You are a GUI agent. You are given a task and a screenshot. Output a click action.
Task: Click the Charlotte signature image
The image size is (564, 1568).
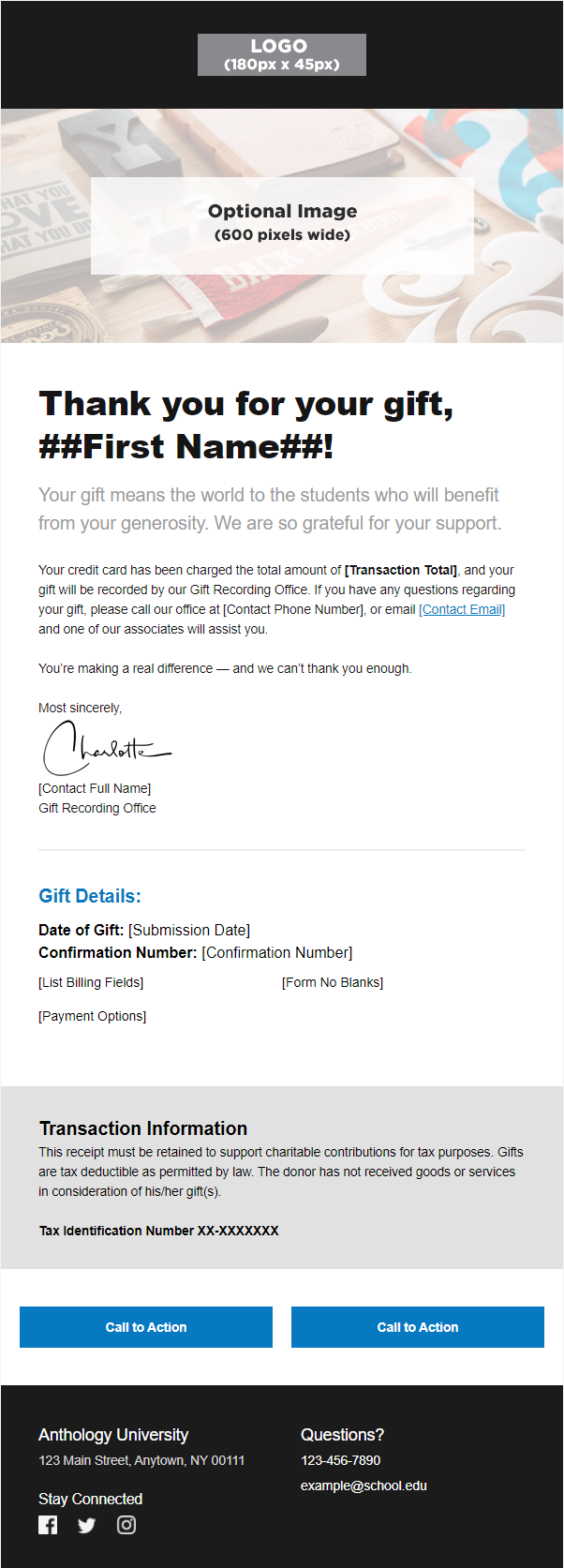(x=106, y=747)
